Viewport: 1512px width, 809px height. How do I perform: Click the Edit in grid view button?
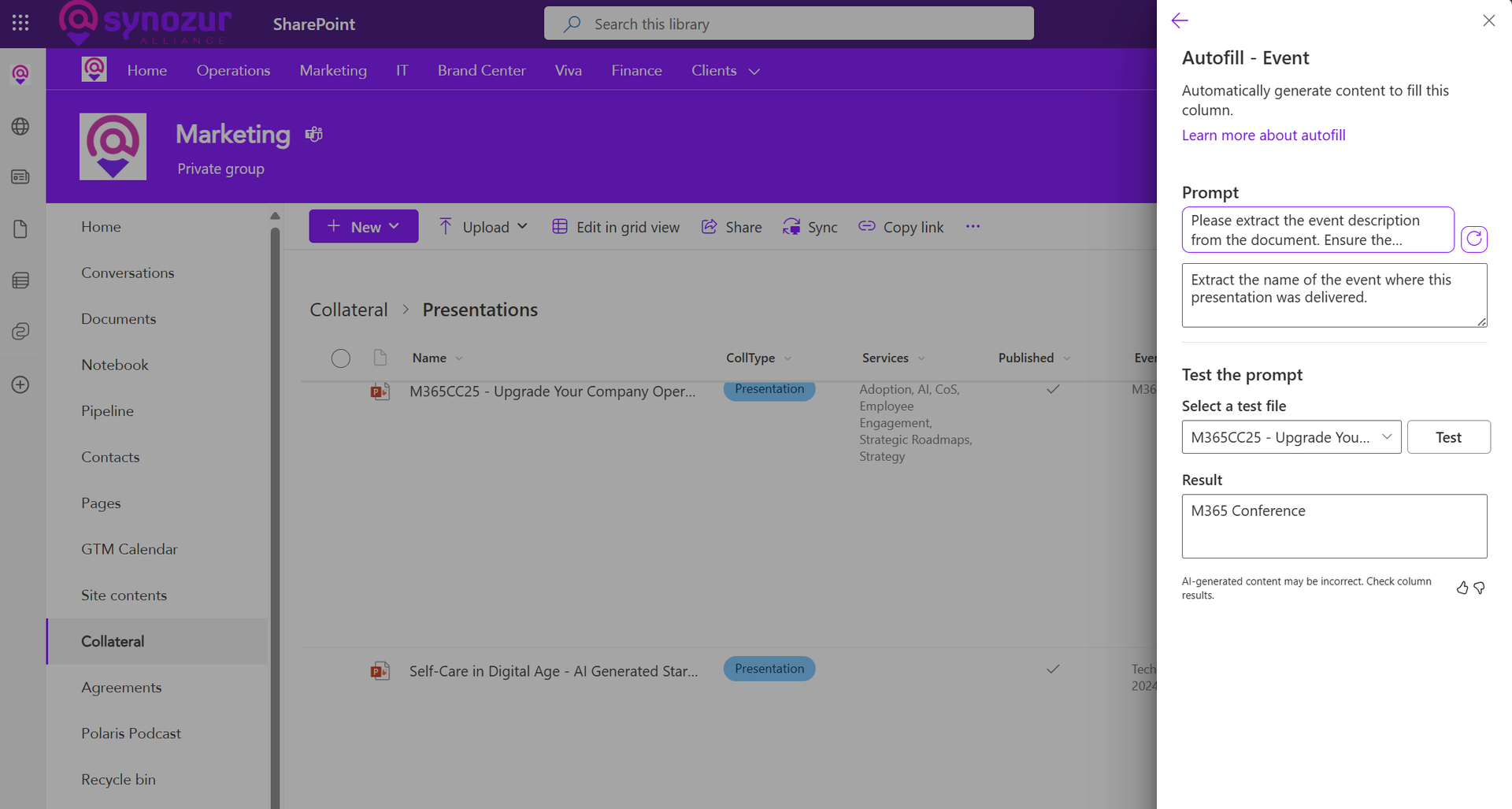coord(616,226)
